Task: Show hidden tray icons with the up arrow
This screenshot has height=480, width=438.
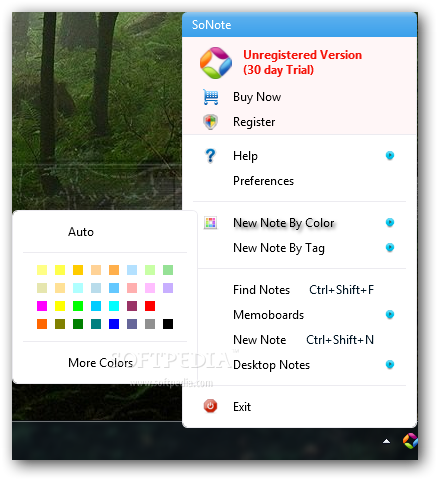Action: coord(386,441)
